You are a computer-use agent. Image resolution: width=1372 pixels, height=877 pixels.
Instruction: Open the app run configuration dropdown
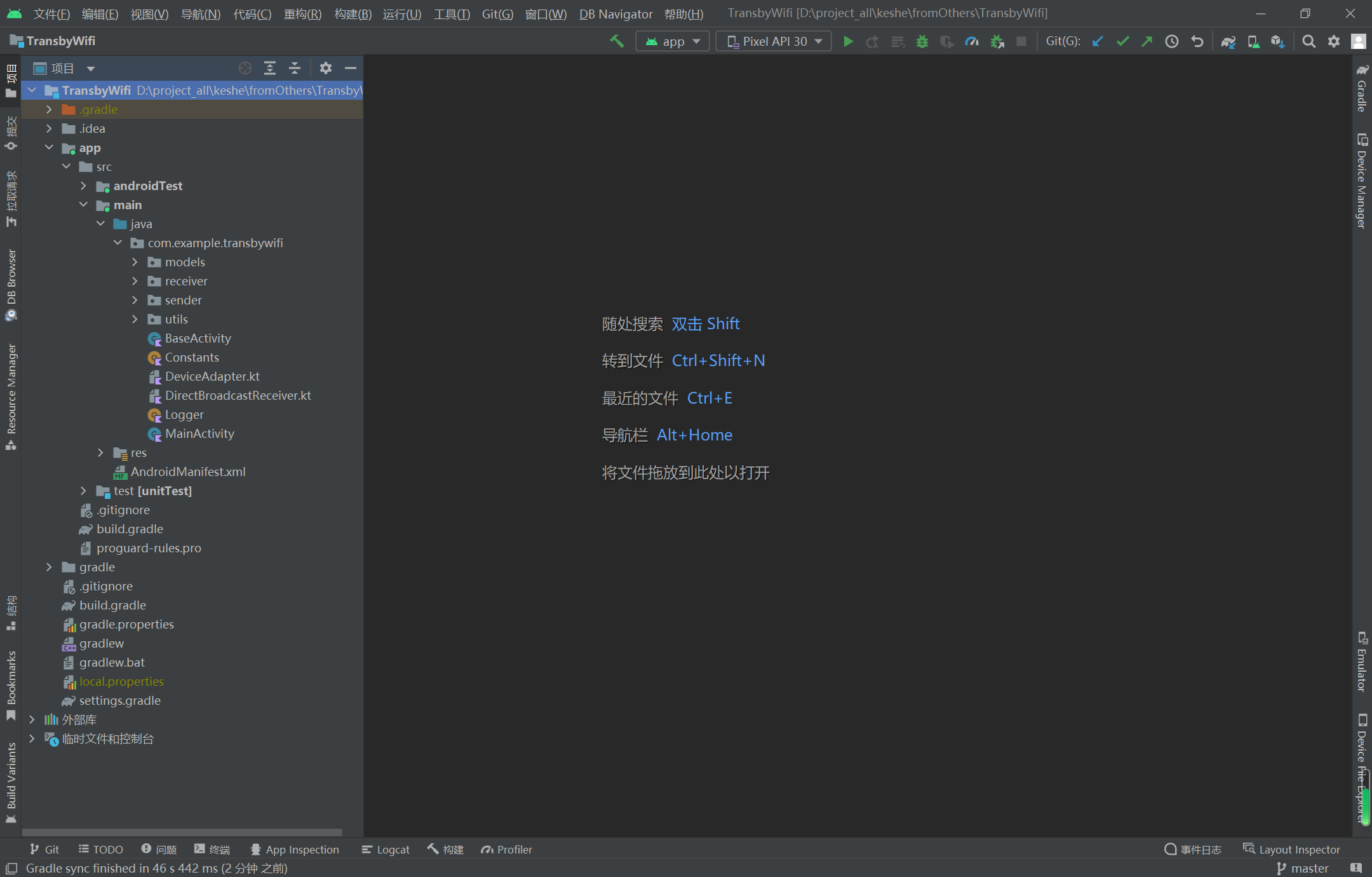(673, 41)
